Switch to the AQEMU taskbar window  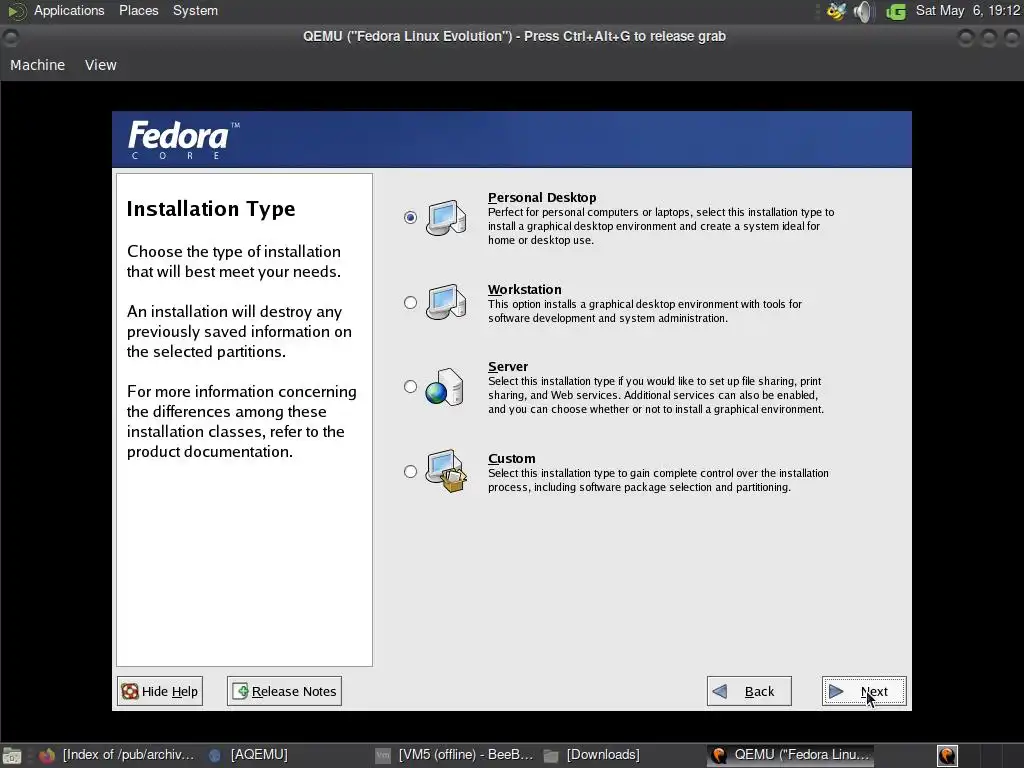tap(248, 754)
